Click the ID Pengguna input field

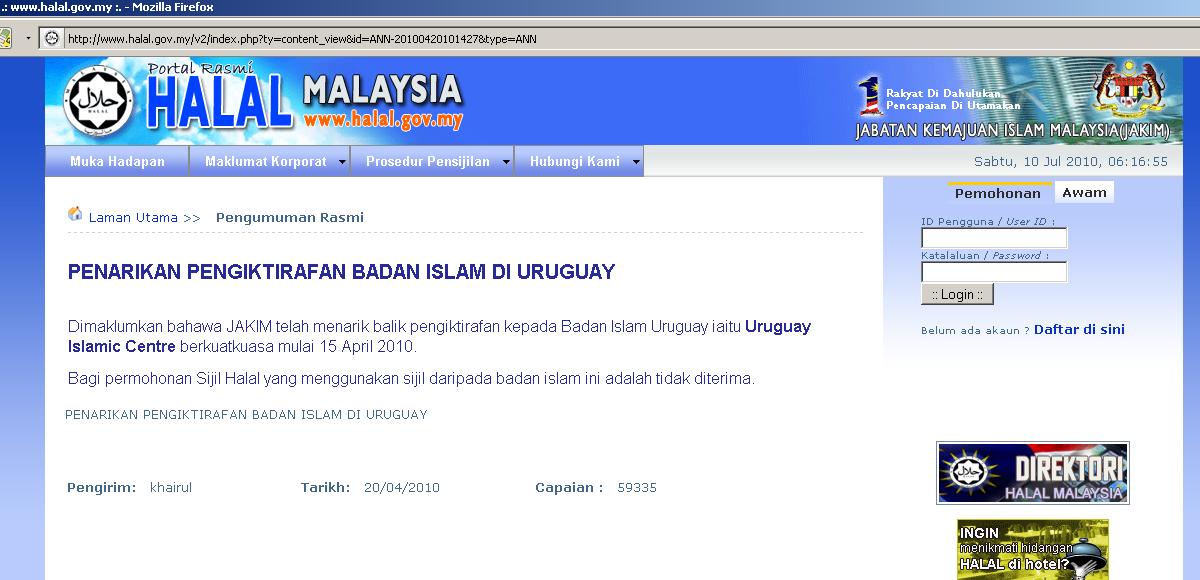pyautogui.click(x=994, y=238)
